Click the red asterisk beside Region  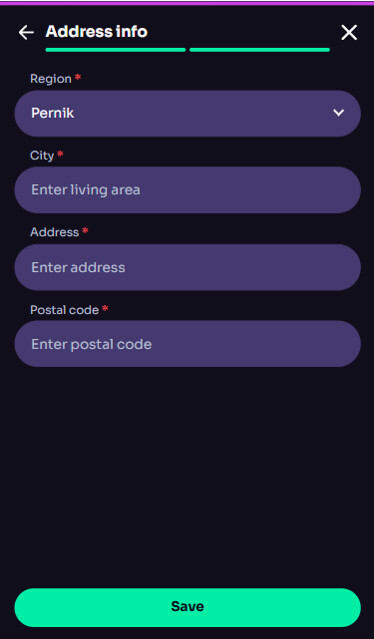78,77
